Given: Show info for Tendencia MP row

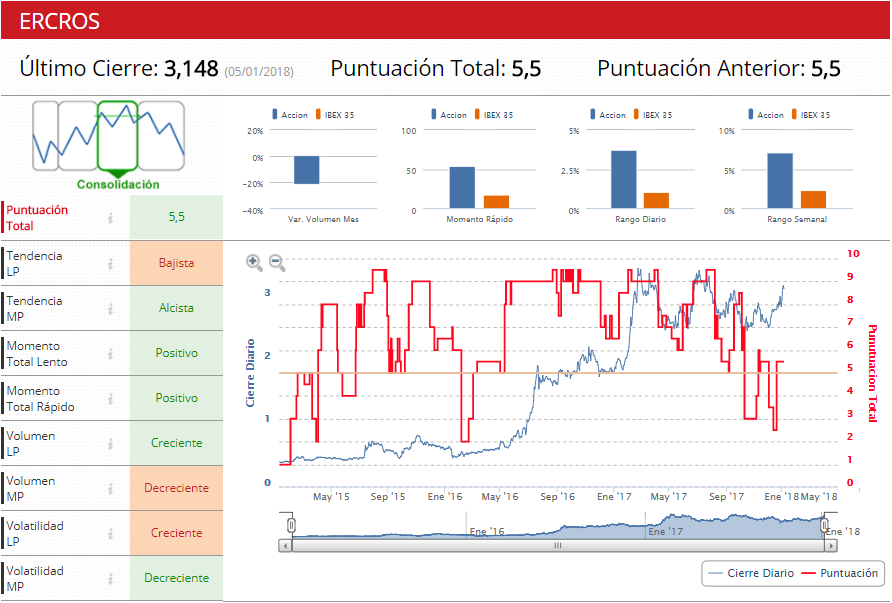Looking at the screenshot, I should click(x=111, y=308).
